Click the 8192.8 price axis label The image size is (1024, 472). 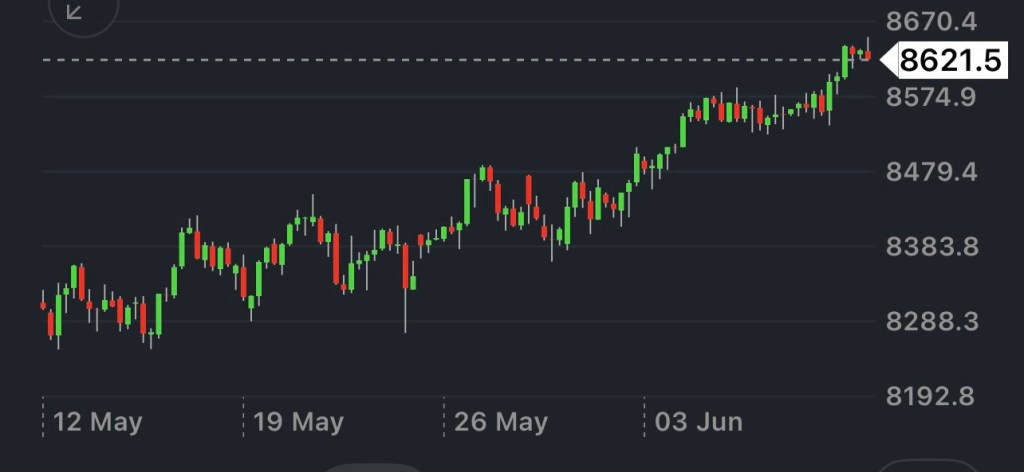[x=931, y=396]
